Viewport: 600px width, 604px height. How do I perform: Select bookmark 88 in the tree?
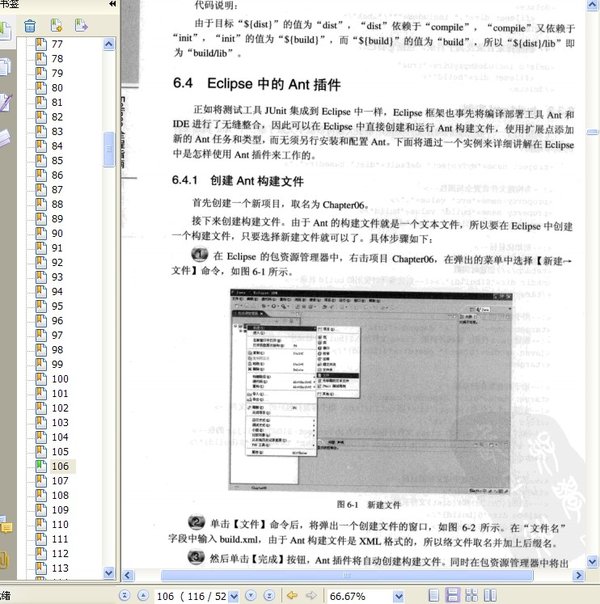(57, 205)
